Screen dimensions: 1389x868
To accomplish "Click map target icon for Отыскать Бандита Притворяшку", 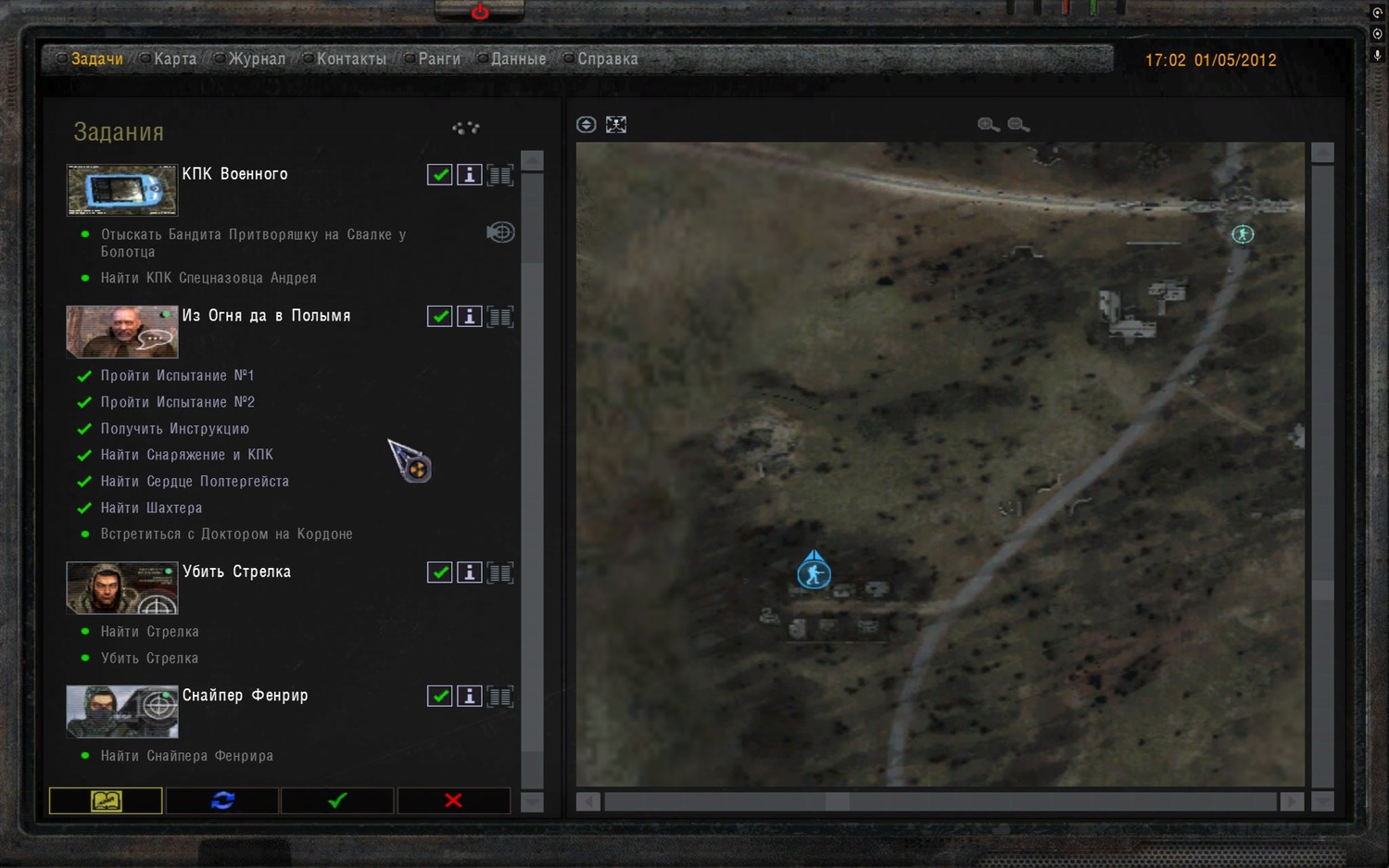I will pyautogui.click(x=500, y=232).
